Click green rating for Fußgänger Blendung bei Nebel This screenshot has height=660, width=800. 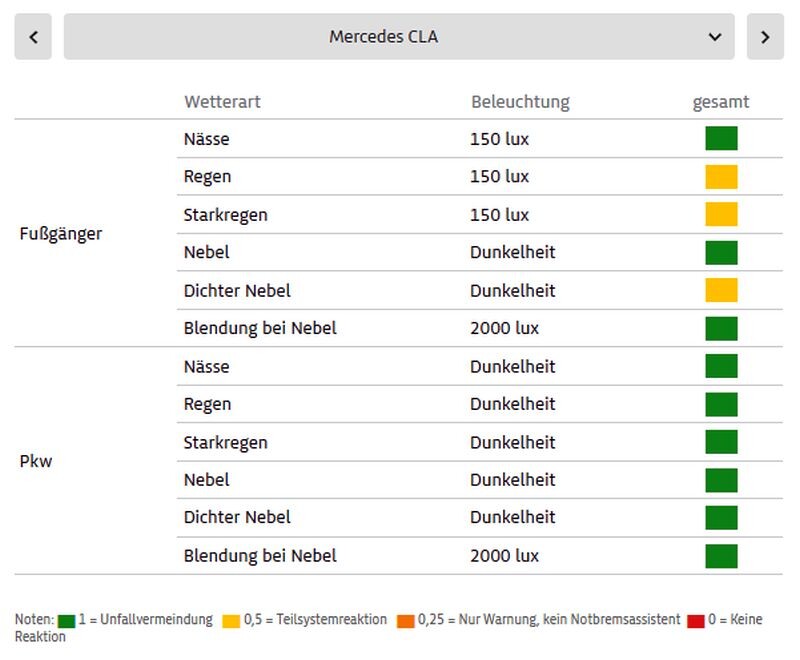pos(721,329)
